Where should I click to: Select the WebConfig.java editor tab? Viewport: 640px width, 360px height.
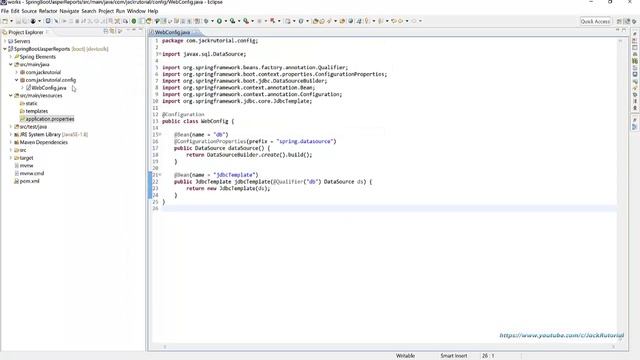click(x=172, y=32)
